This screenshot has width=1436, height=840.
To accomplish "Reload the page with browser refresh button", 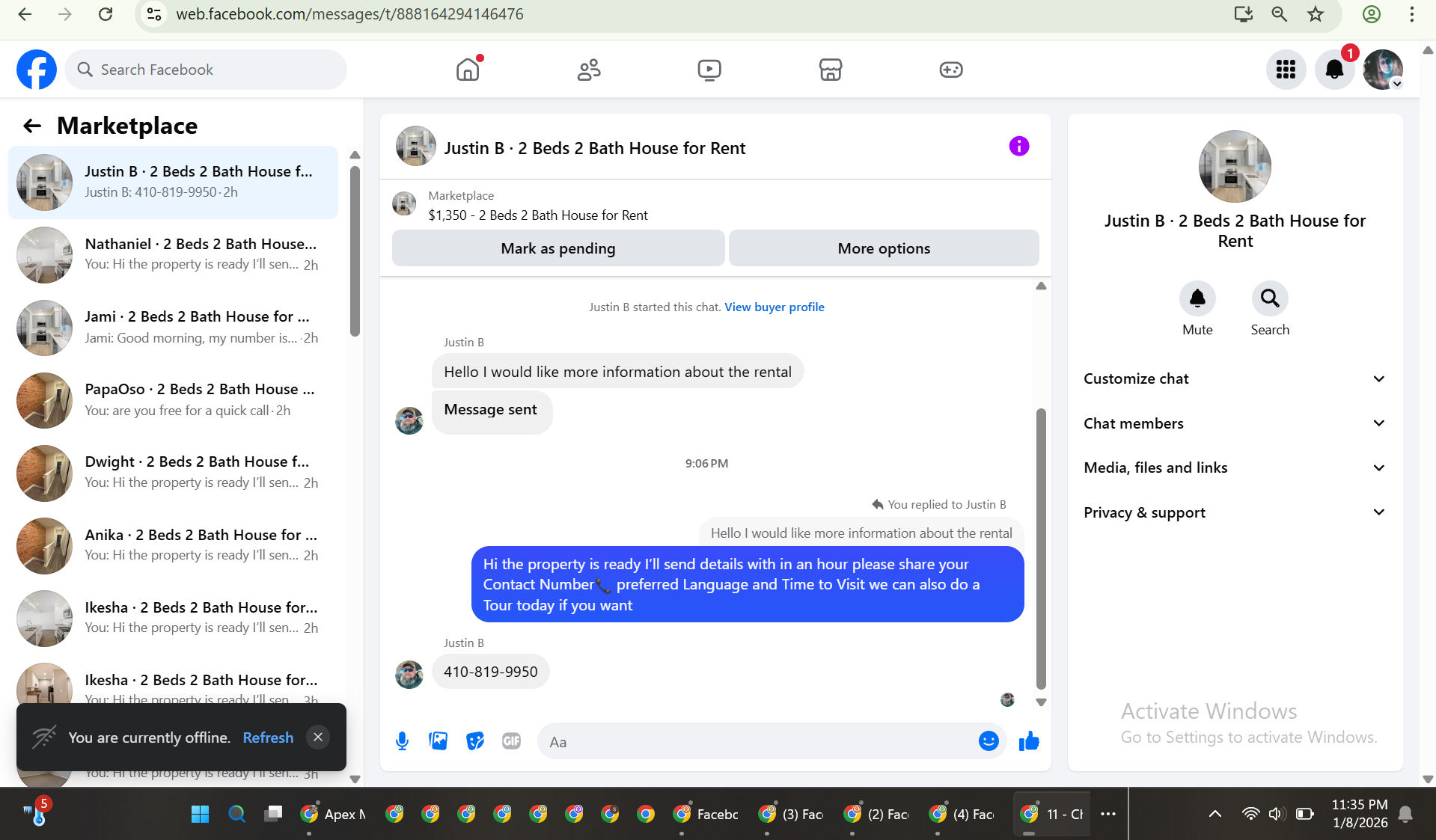I will click(106, 14).
